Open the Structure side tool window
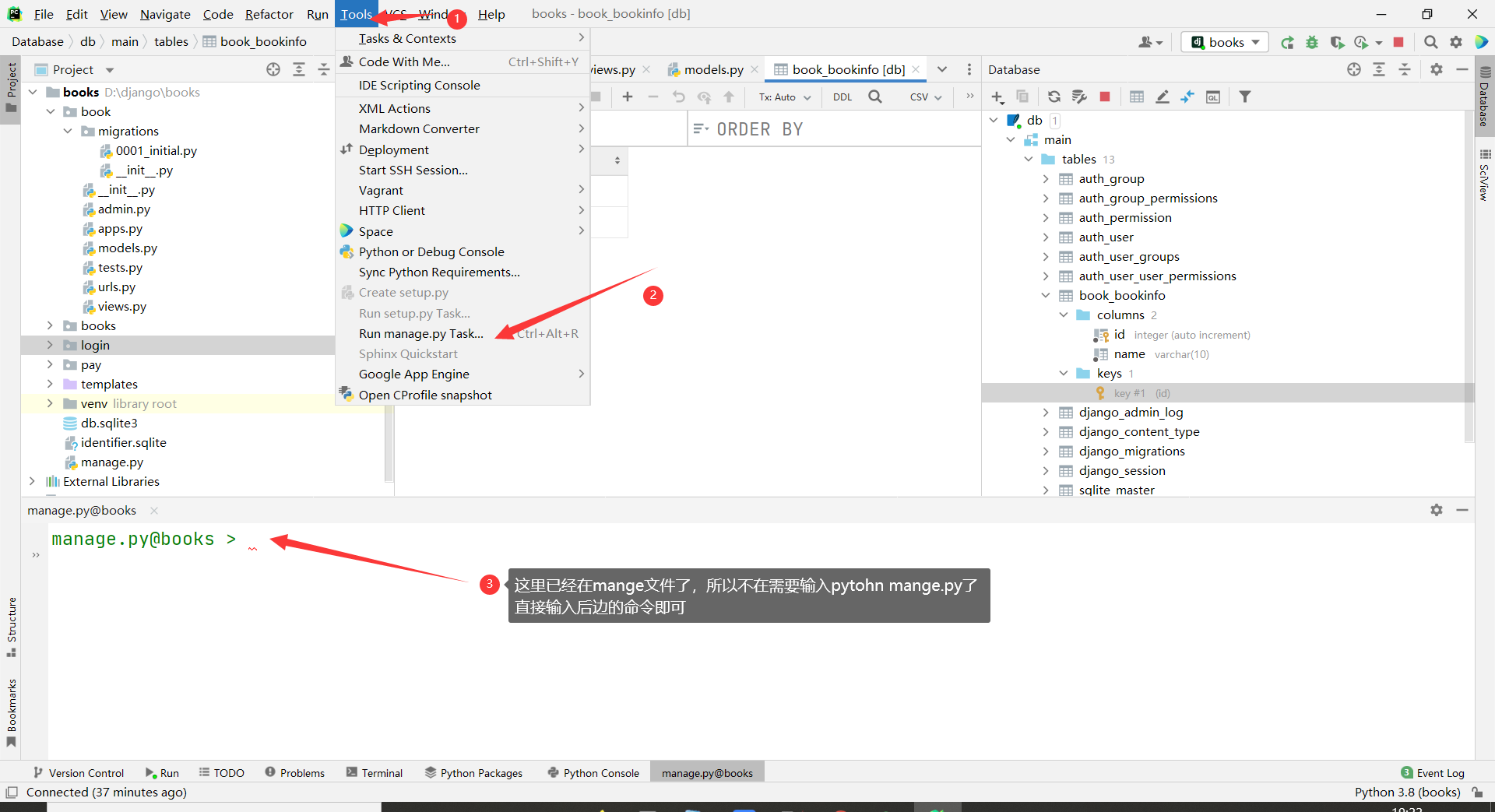This screenshot has width=1495, height=812. point(11,627)
